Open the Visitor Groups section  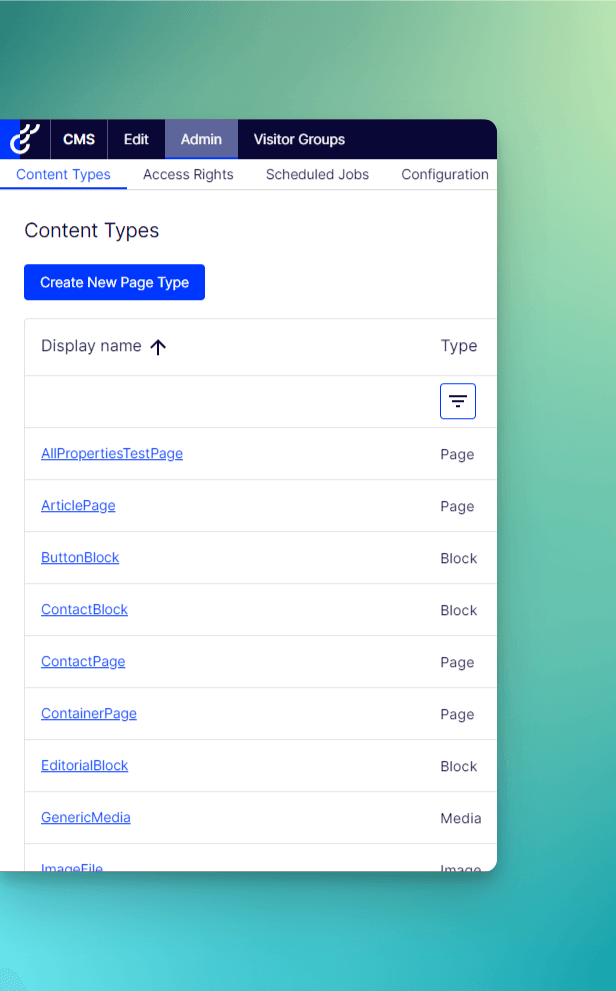point(299,139)
